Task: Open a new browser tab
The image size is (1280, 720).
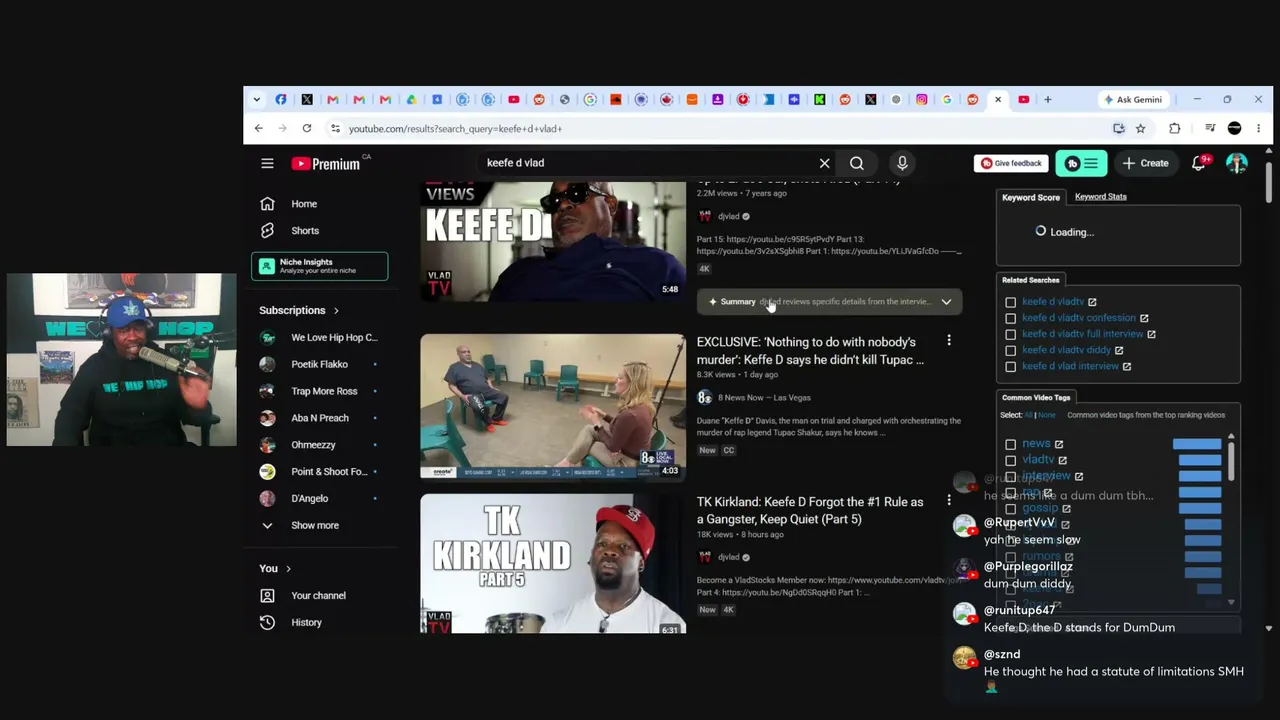Action: 1047,99
